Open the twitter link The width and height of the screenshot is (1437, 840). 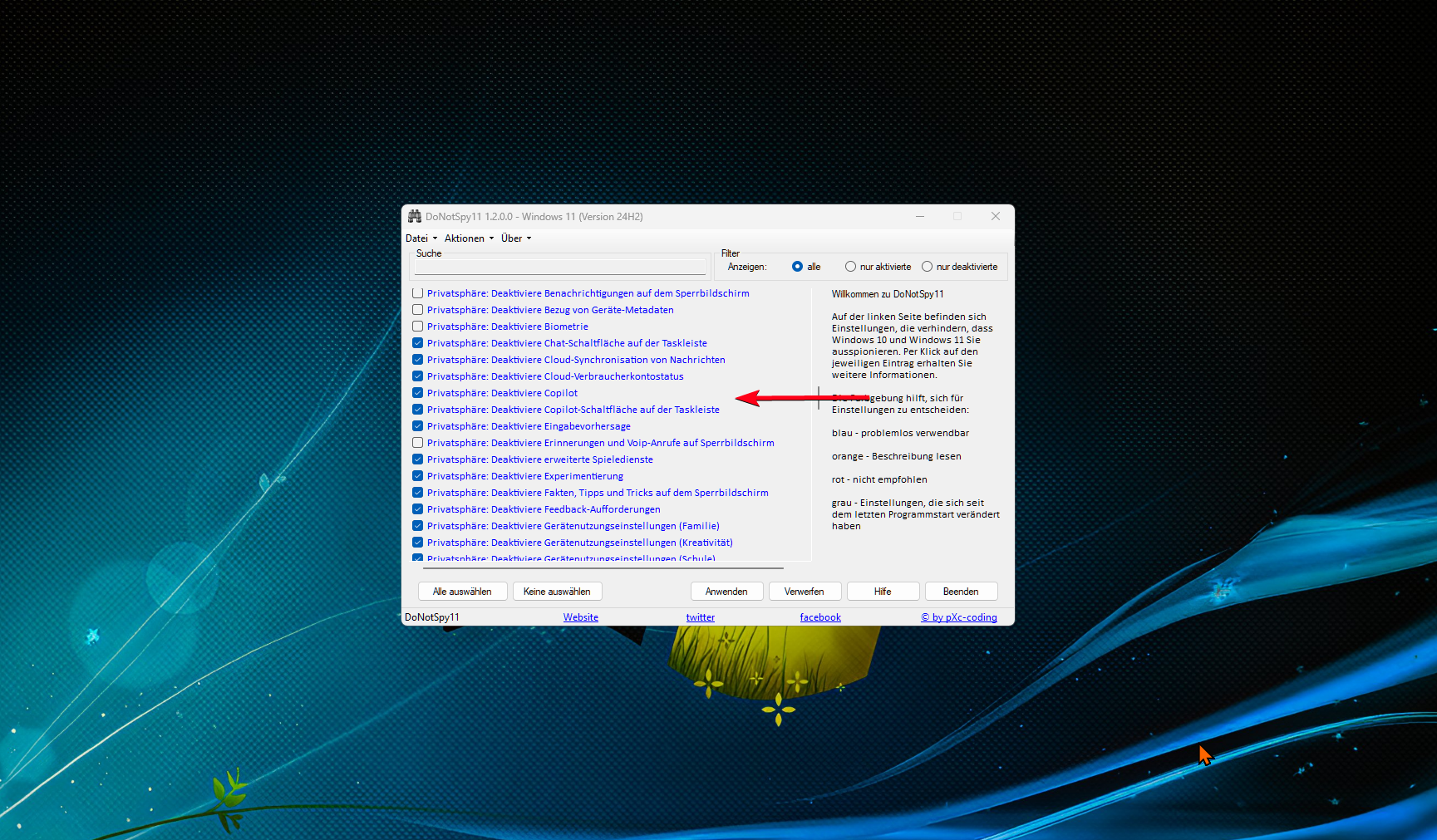click(x=701, y=617)
